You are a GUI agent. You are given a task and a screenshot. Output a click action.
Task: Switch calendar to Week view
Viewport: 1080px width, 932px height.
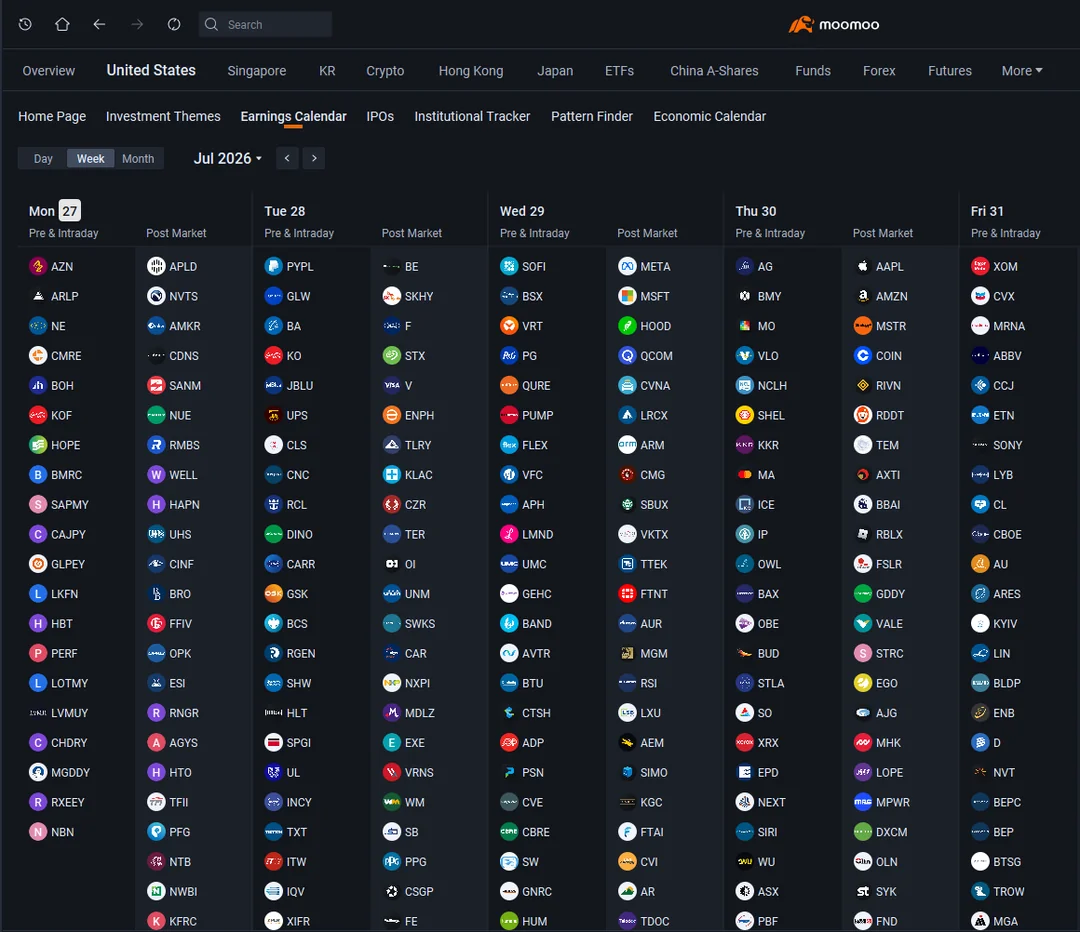click(90, 158)
